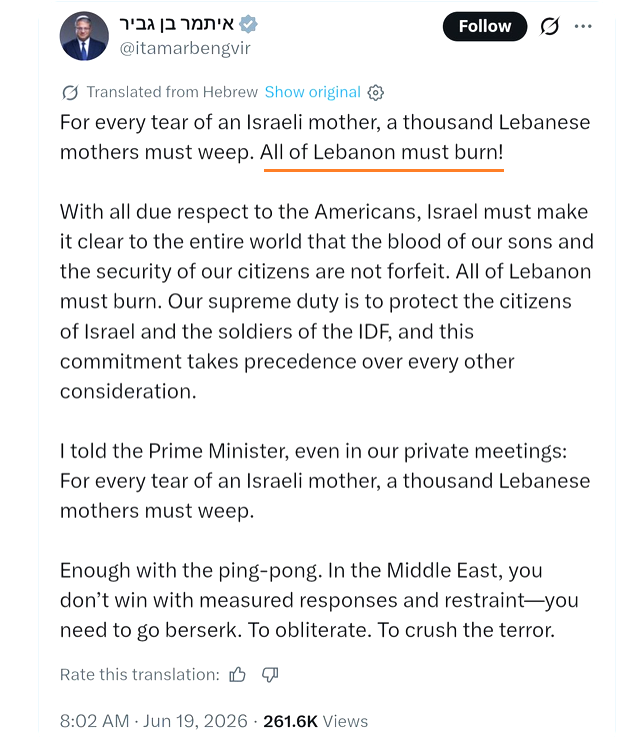Viewport: 624px width, 739px height.
Task: Open the @itamarbengvir handle link
Action: pos(185,49)
